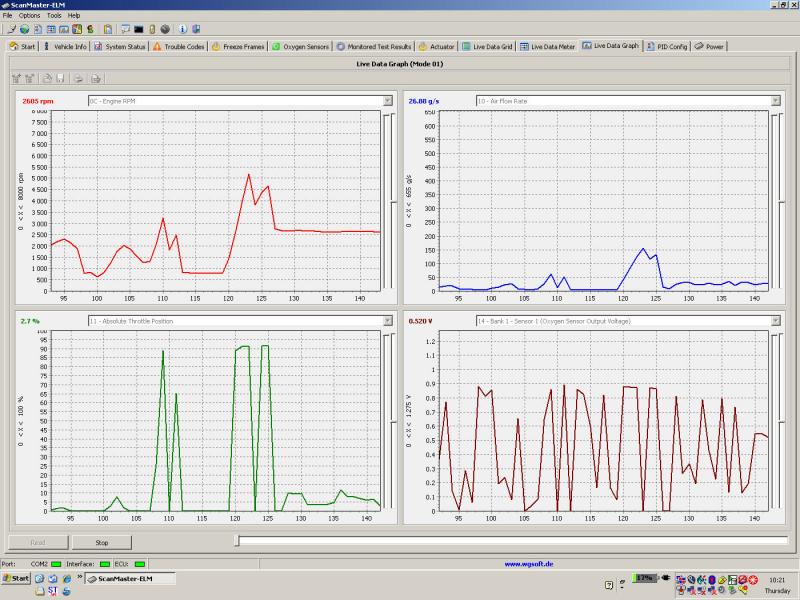The width and height of the screenshot is (800, 600).
Task: Click the clipboard icon in the top toolbar
Action: point(107,29)
